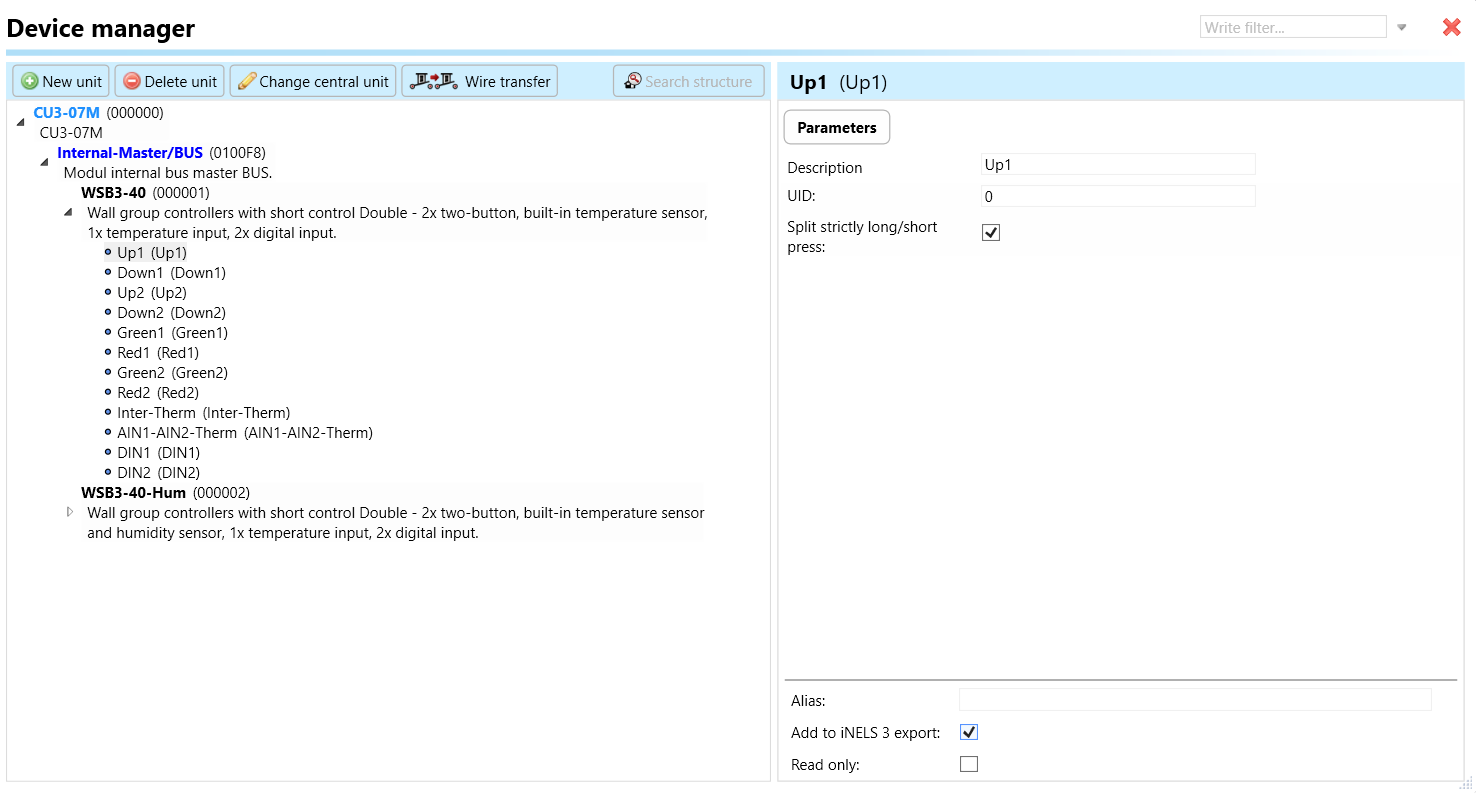Collapse the WSB3-40 unit tree
Viewport: 1476px width, 793px height.
[68, 212]
